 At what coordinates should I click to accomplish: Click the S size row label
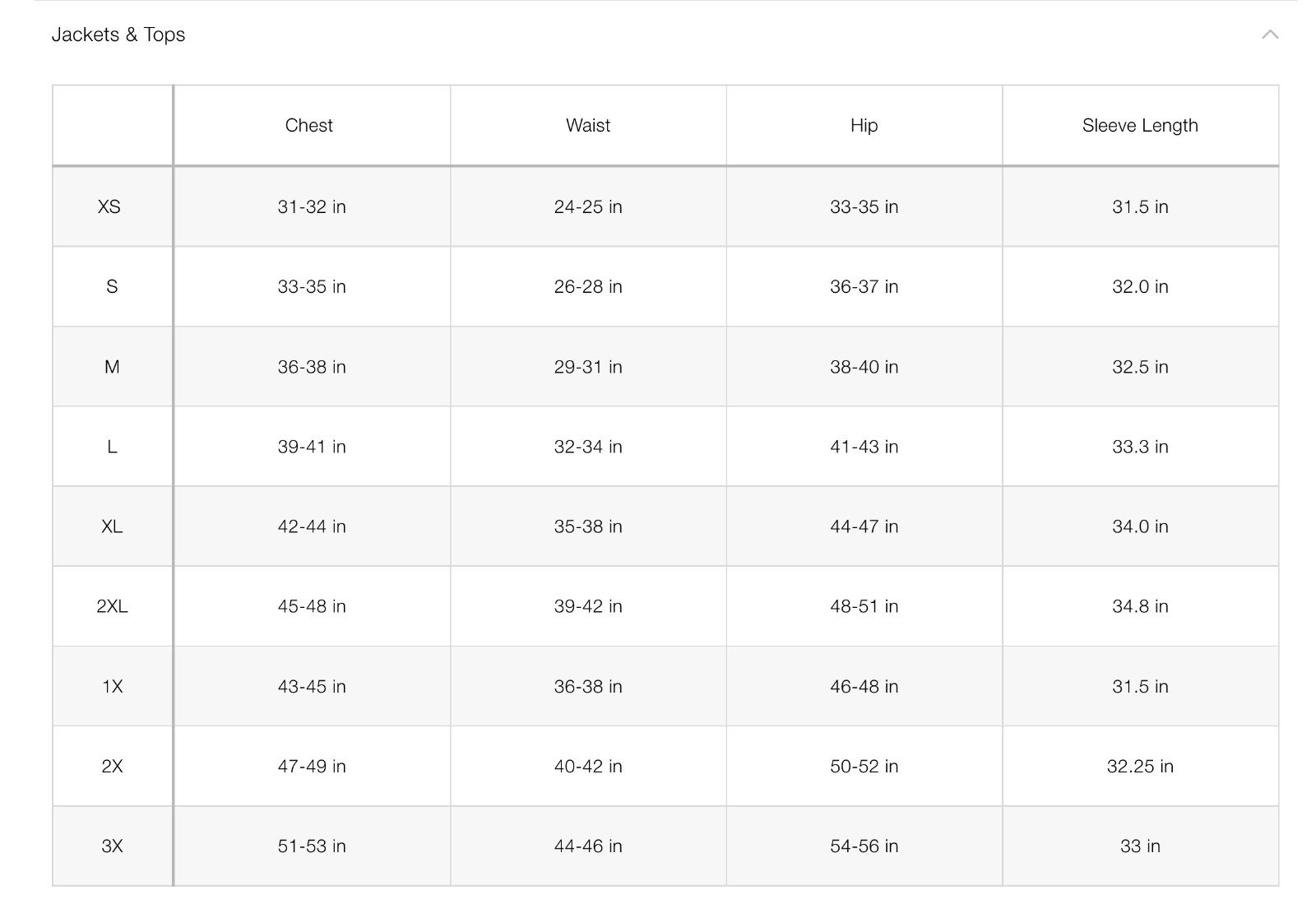point(112,286)
